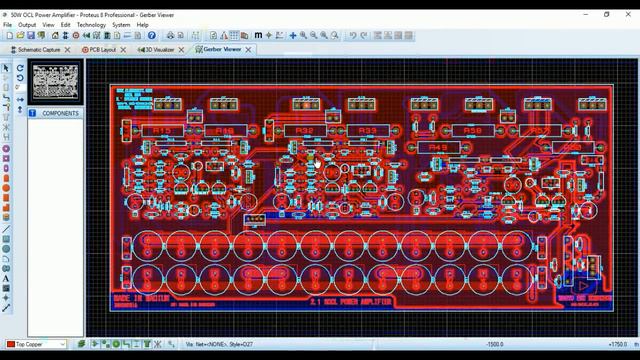Image resolution: width=640 pixels, height=360 pixels.
Task: Click the R49 resistor on the board
Action: point(438,147)
